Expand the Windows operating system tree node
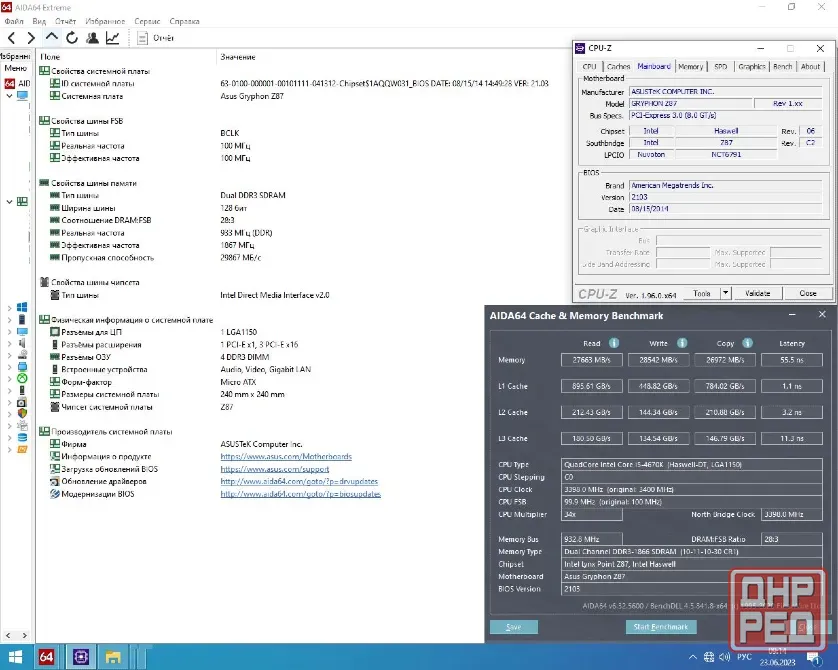The image size is (838, 670). 9,308
